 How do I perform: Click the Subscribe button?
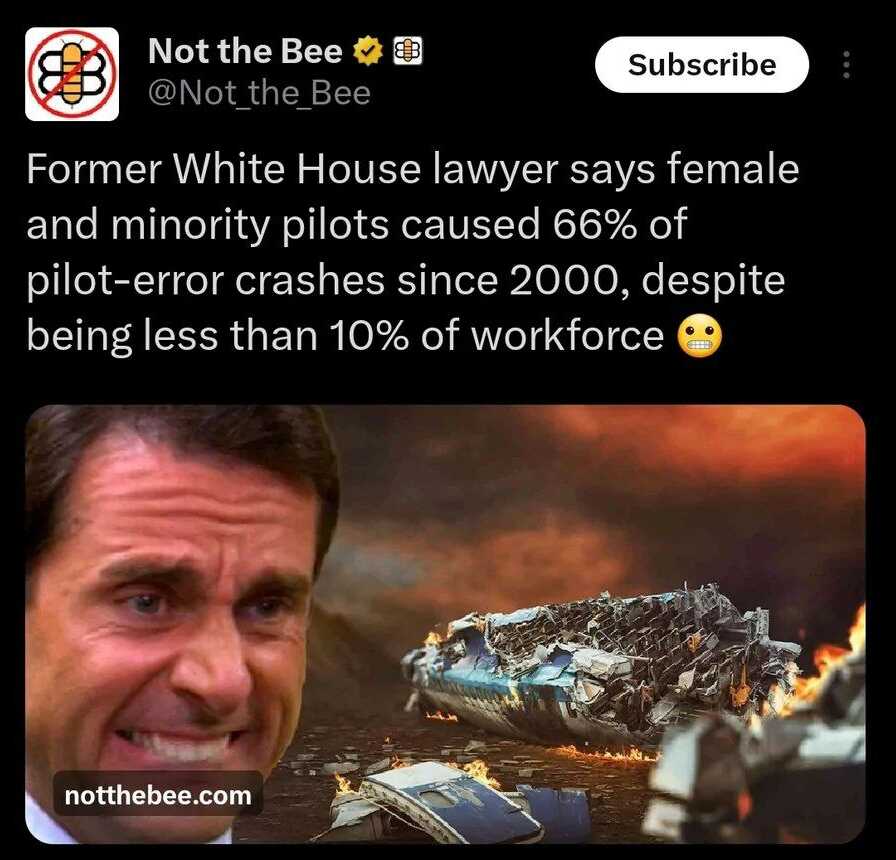tap(702, 65)
